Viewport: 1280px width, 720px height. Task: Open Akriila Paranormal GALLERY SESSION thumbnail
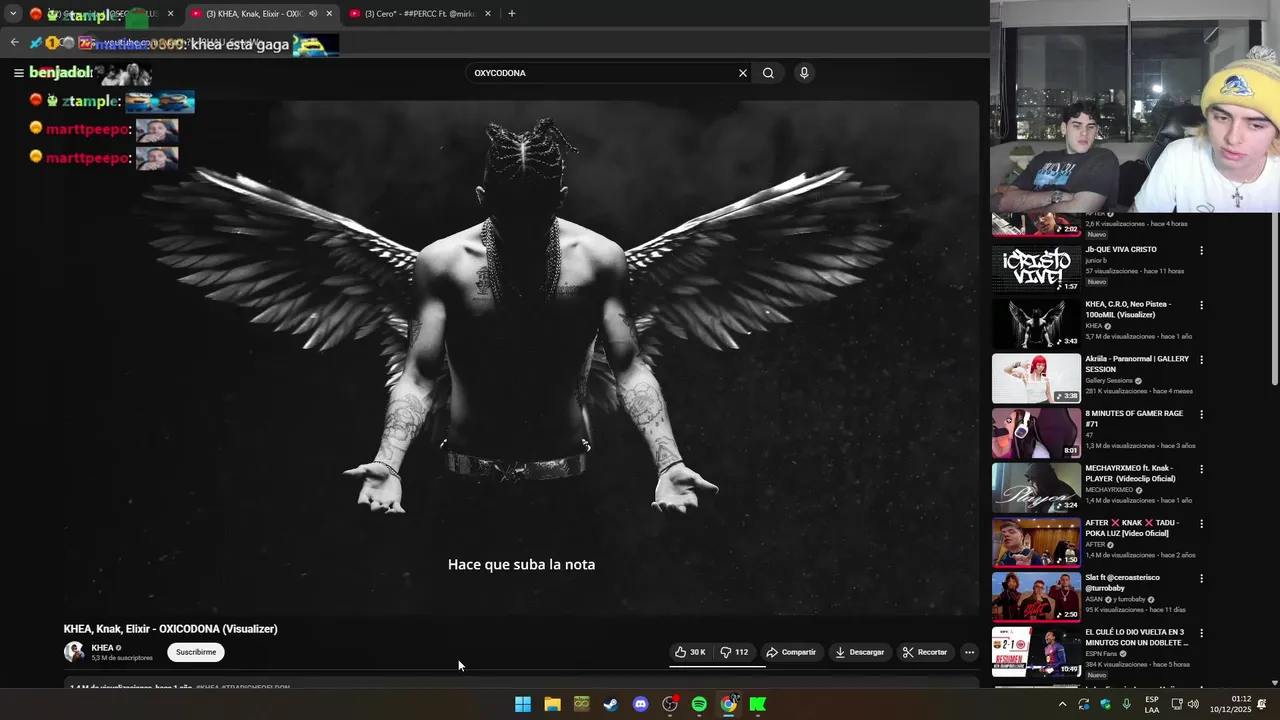(x=1036, y=377)
